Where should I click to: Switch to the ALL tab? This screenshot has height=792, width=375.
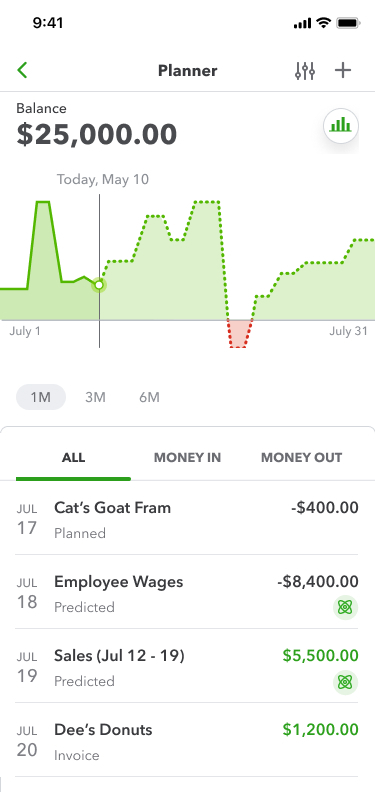pos(73,458)
